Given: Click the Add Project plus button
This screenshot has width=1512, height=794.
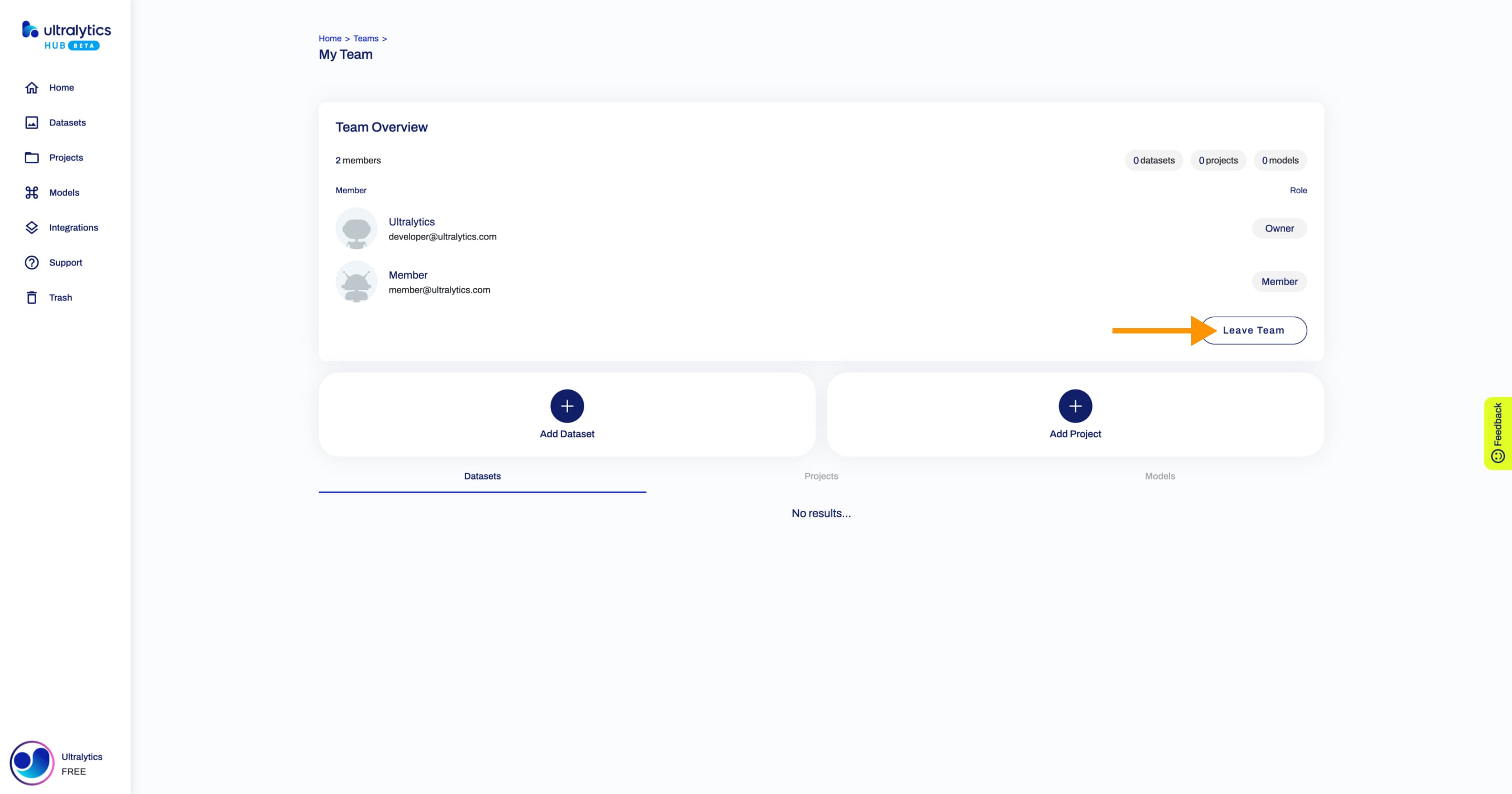Looking at the screenshot, I should tap(1075, 406).
